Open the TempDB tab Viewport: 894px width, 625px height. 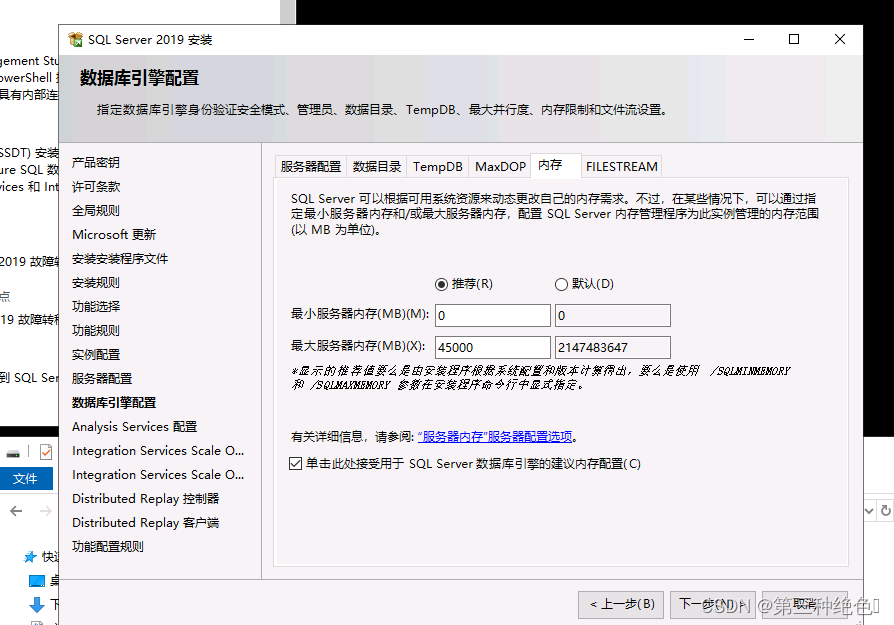pyautogui.click(x=438, y=167)
